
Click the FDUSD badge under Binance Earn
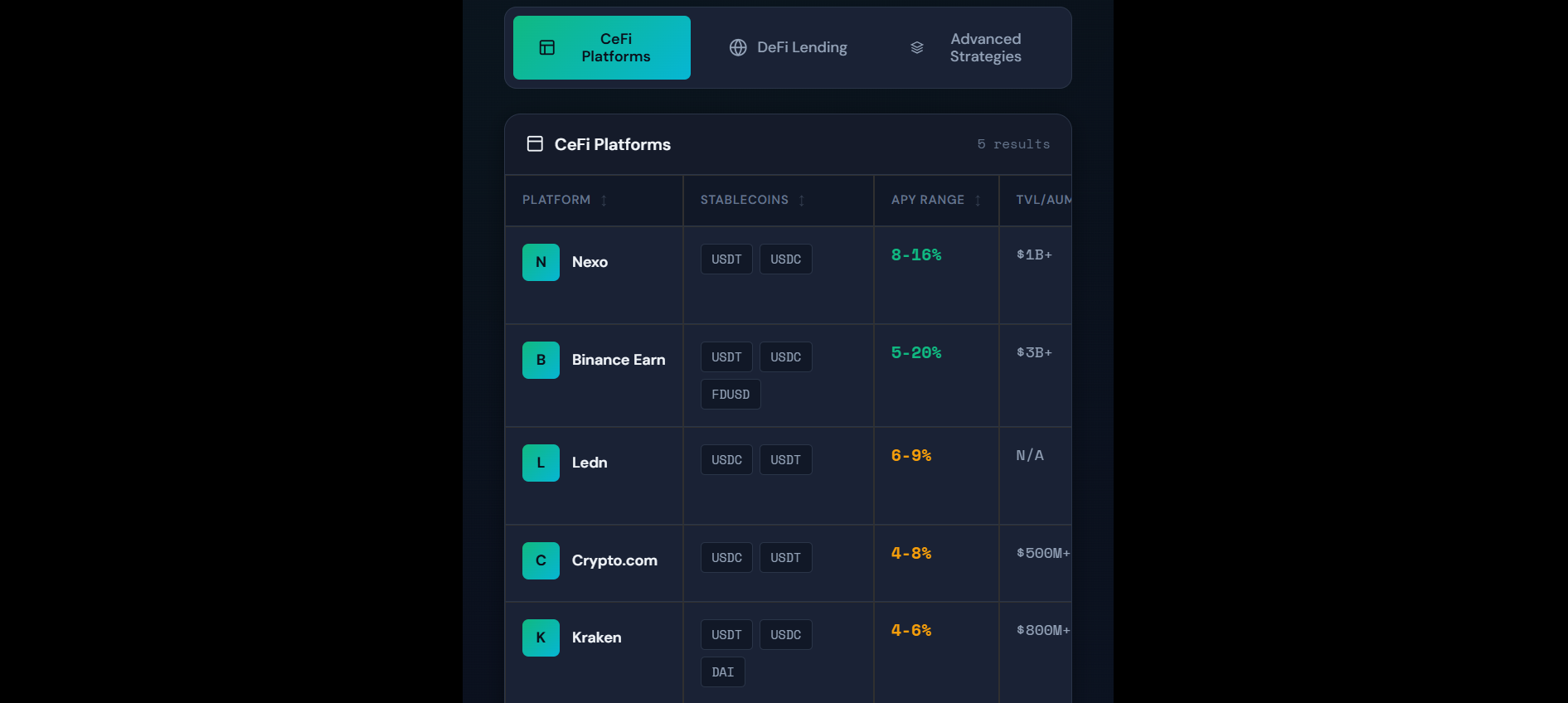pyautogui.click(x=731, y=394)
